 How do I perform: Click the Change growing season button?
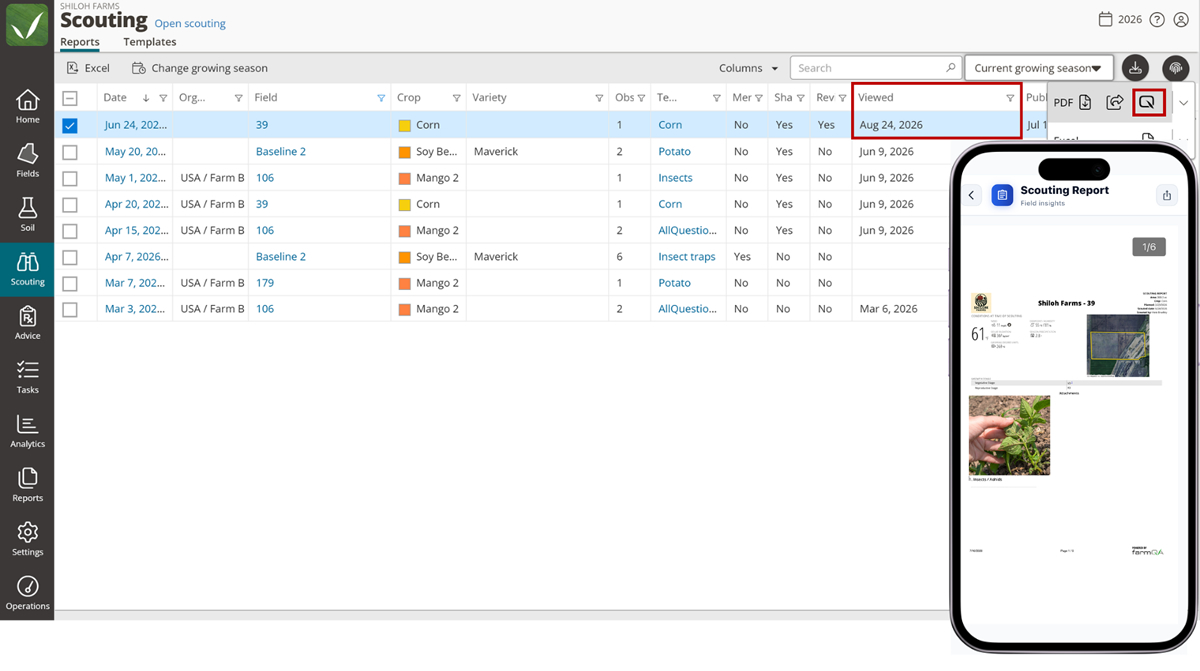199,68
